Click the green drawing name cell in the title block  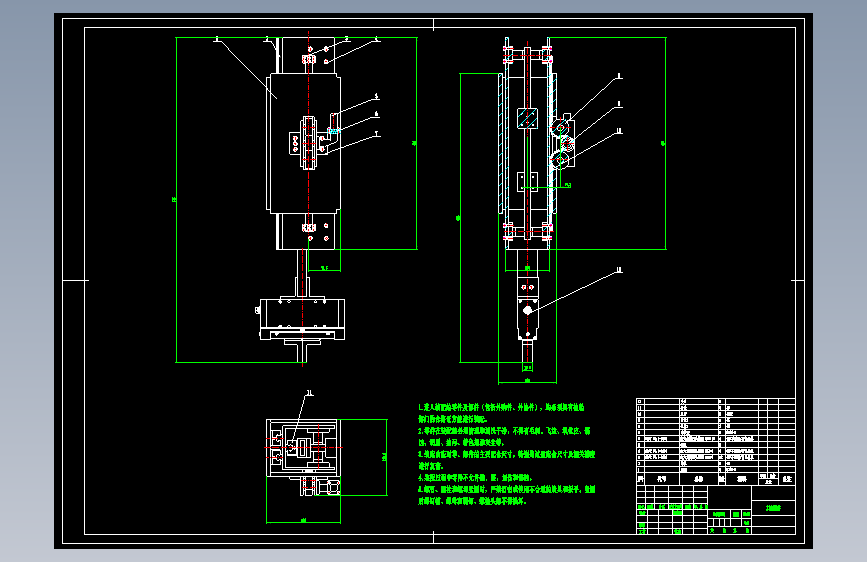point(774,508)
